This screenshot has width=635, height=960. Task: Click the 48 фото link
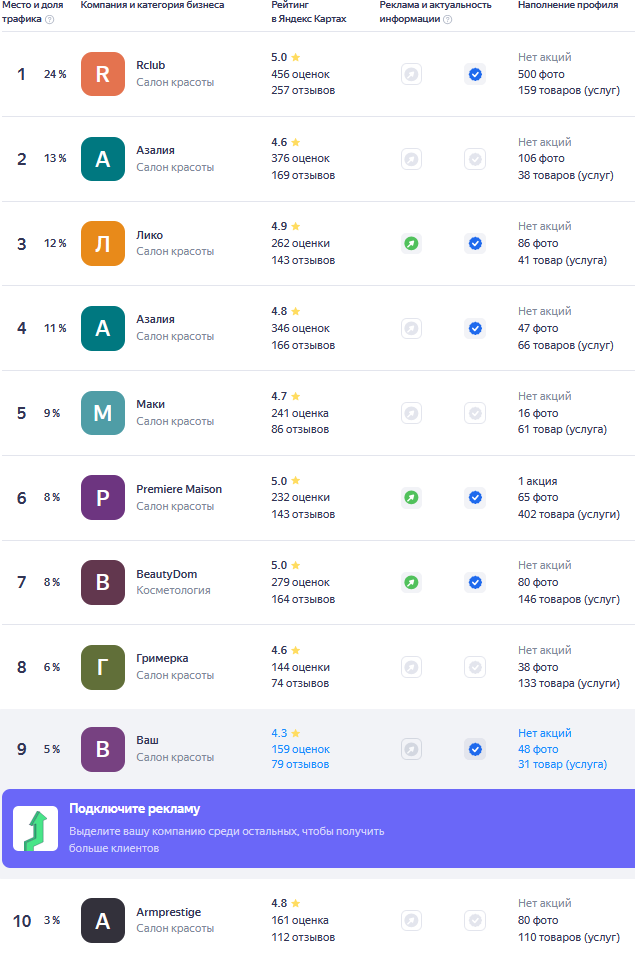(538, 749)
